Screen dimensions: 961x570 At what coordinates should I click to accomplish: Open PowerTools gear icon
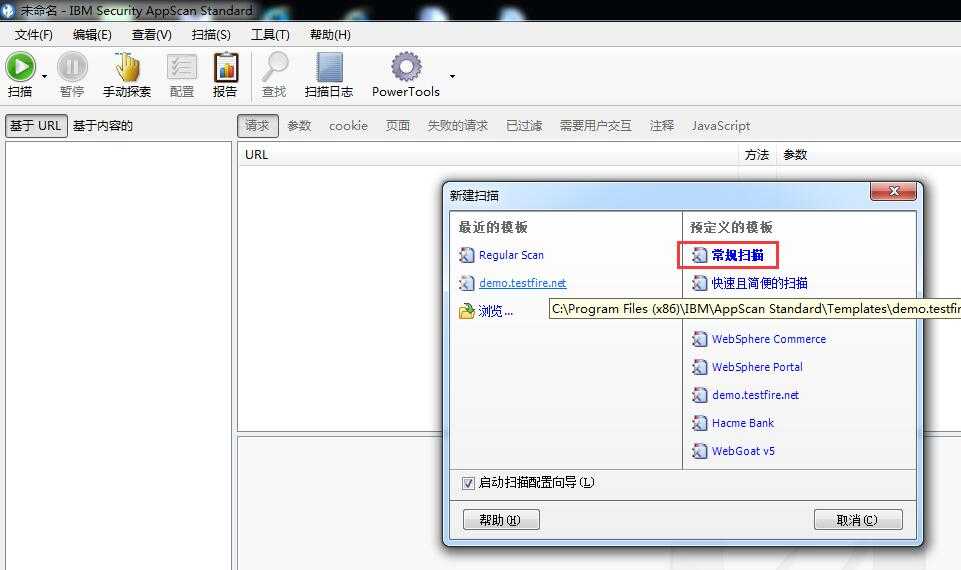(406, 67)
